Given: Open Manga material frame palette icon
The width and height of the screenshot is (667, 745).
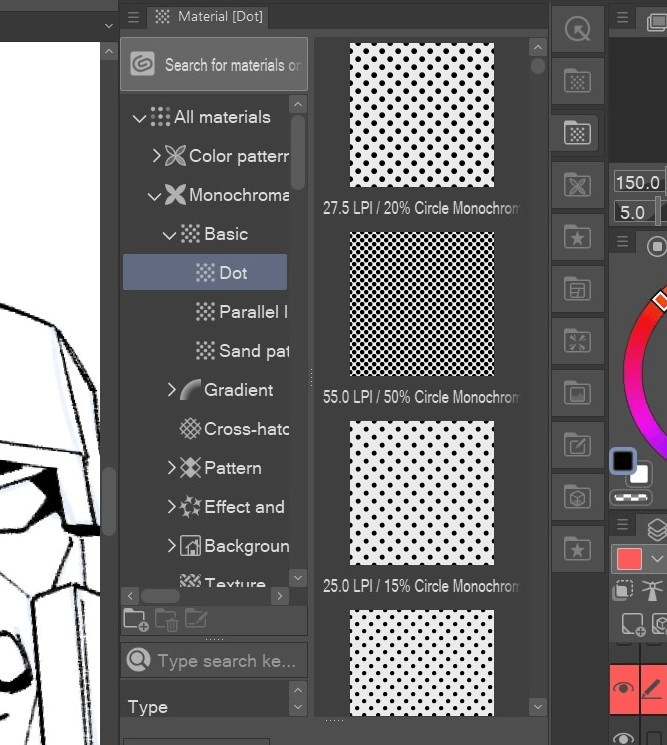Looking at the screenshot, I should point(577,289).
